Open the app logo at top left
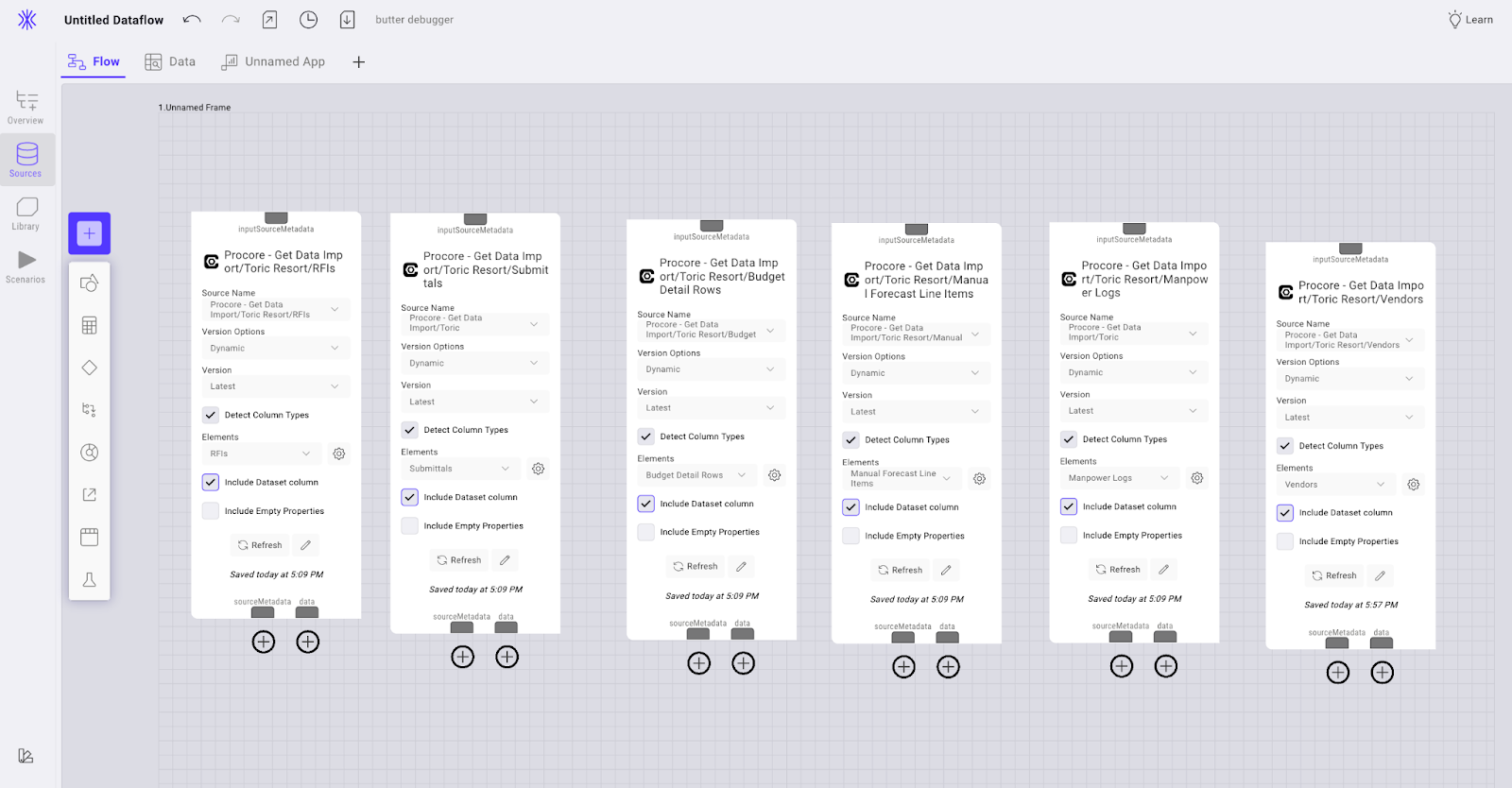This screenshot has width=1512, height=788. (27, 20)
